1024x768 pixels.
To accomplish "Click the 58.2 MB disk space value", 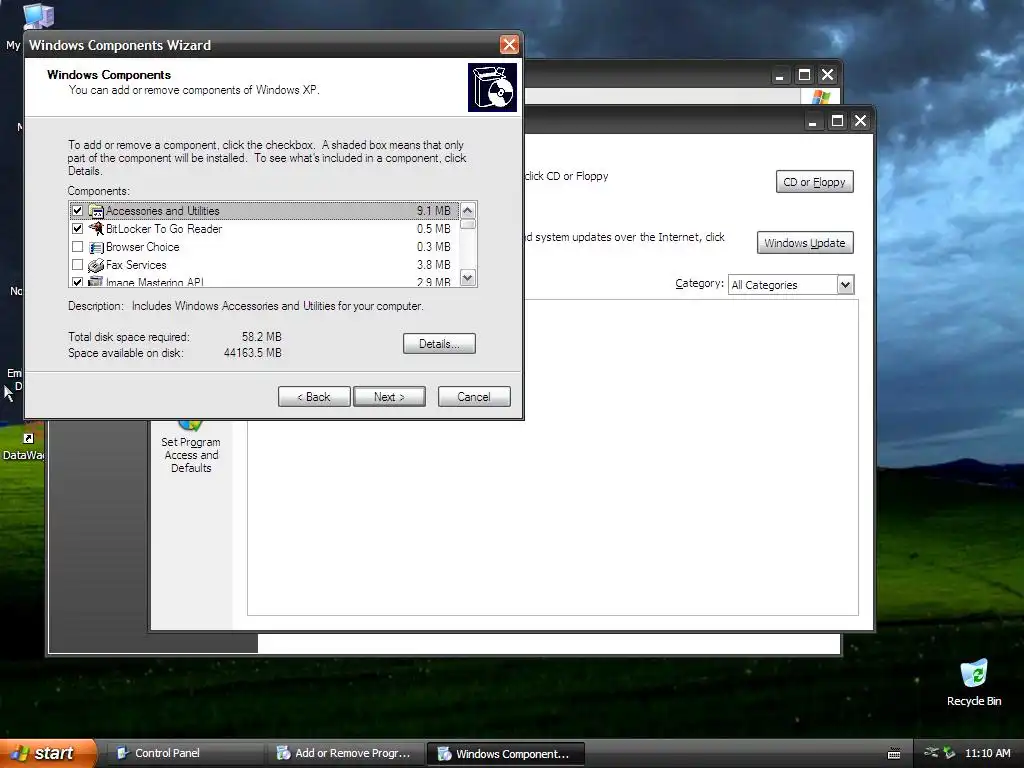I will tap(261, 337).
